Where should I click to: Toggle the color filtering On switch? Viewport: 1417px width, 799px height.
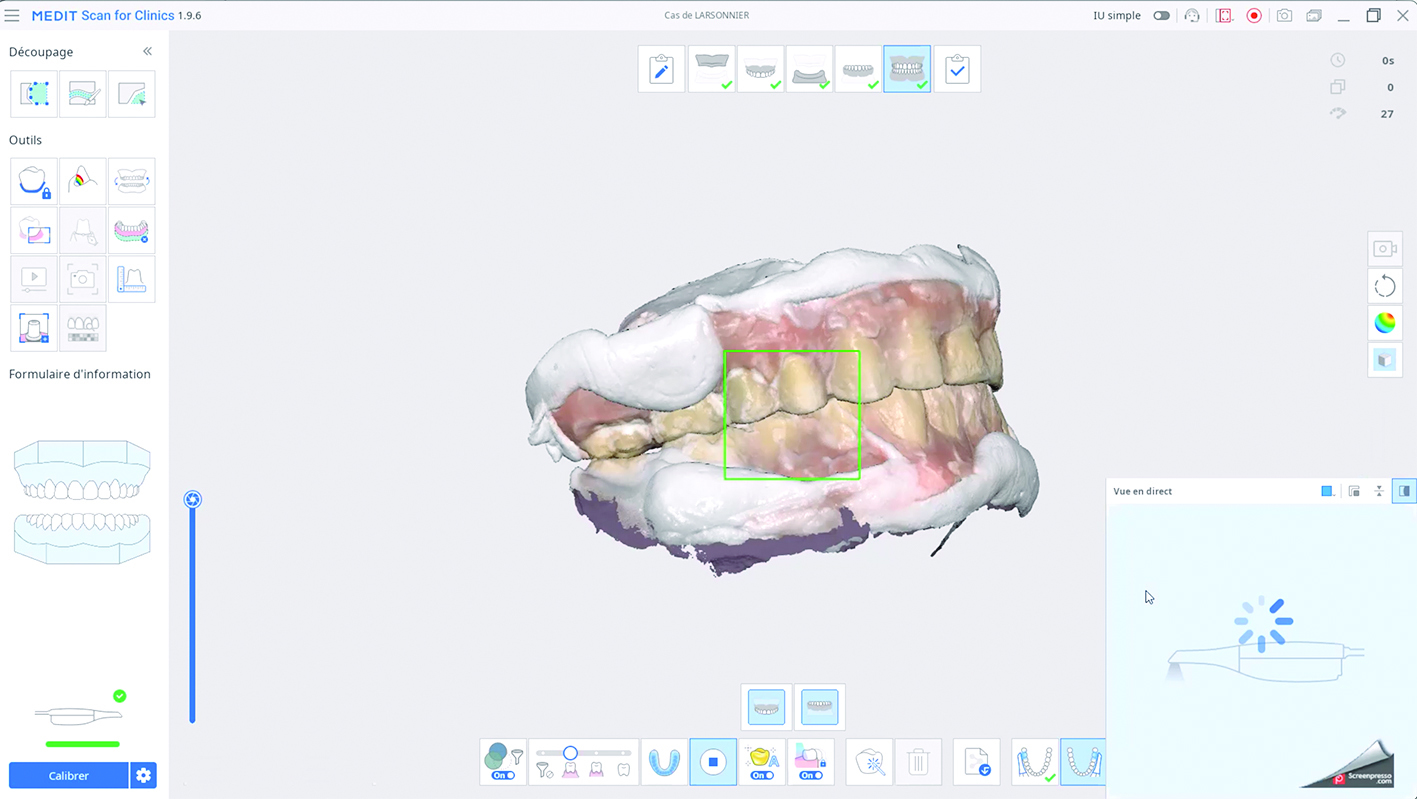coord(503,775)
